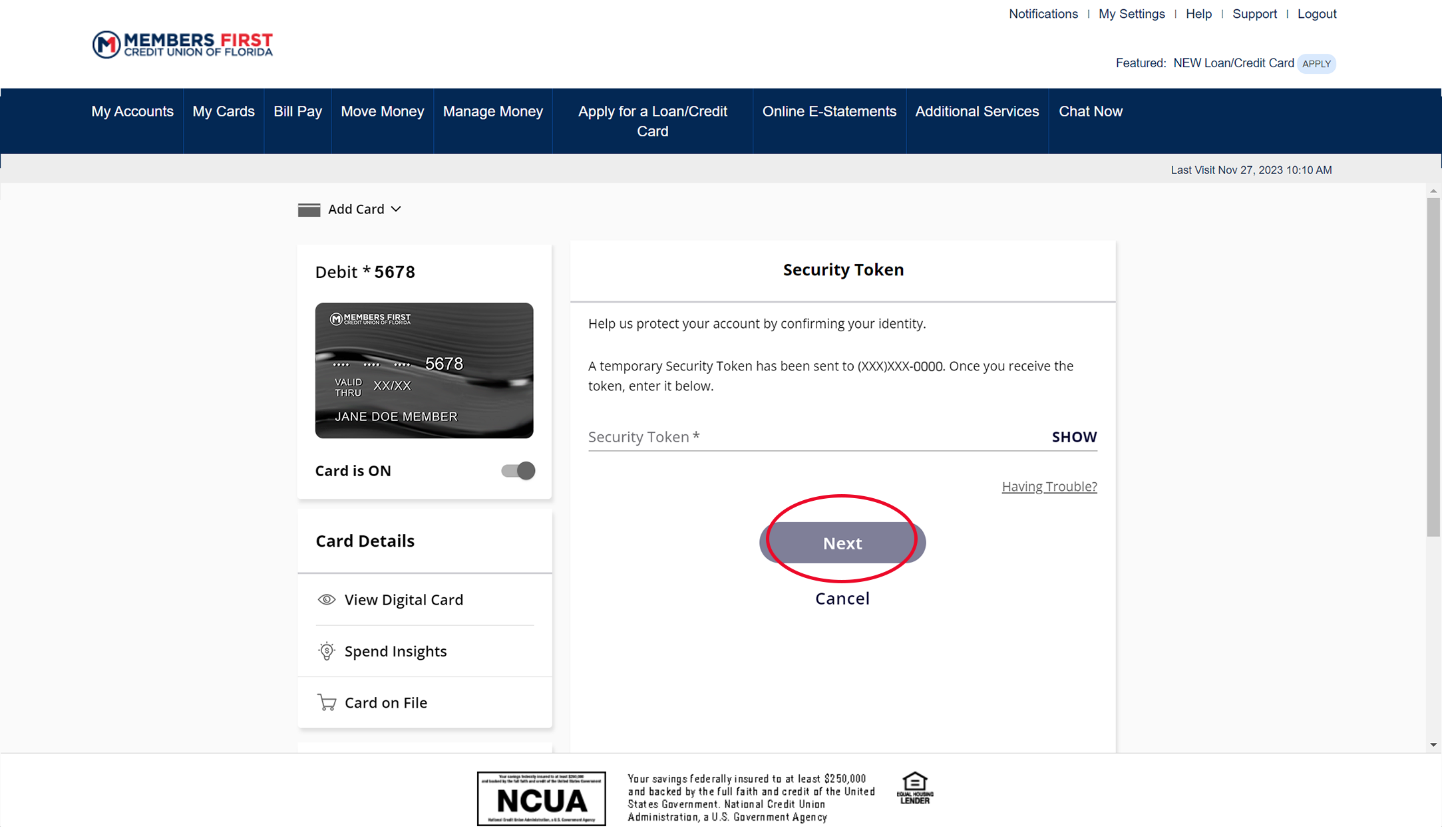Toggle the Card is ON switch

pyautogui.click(x=518, y=470)
